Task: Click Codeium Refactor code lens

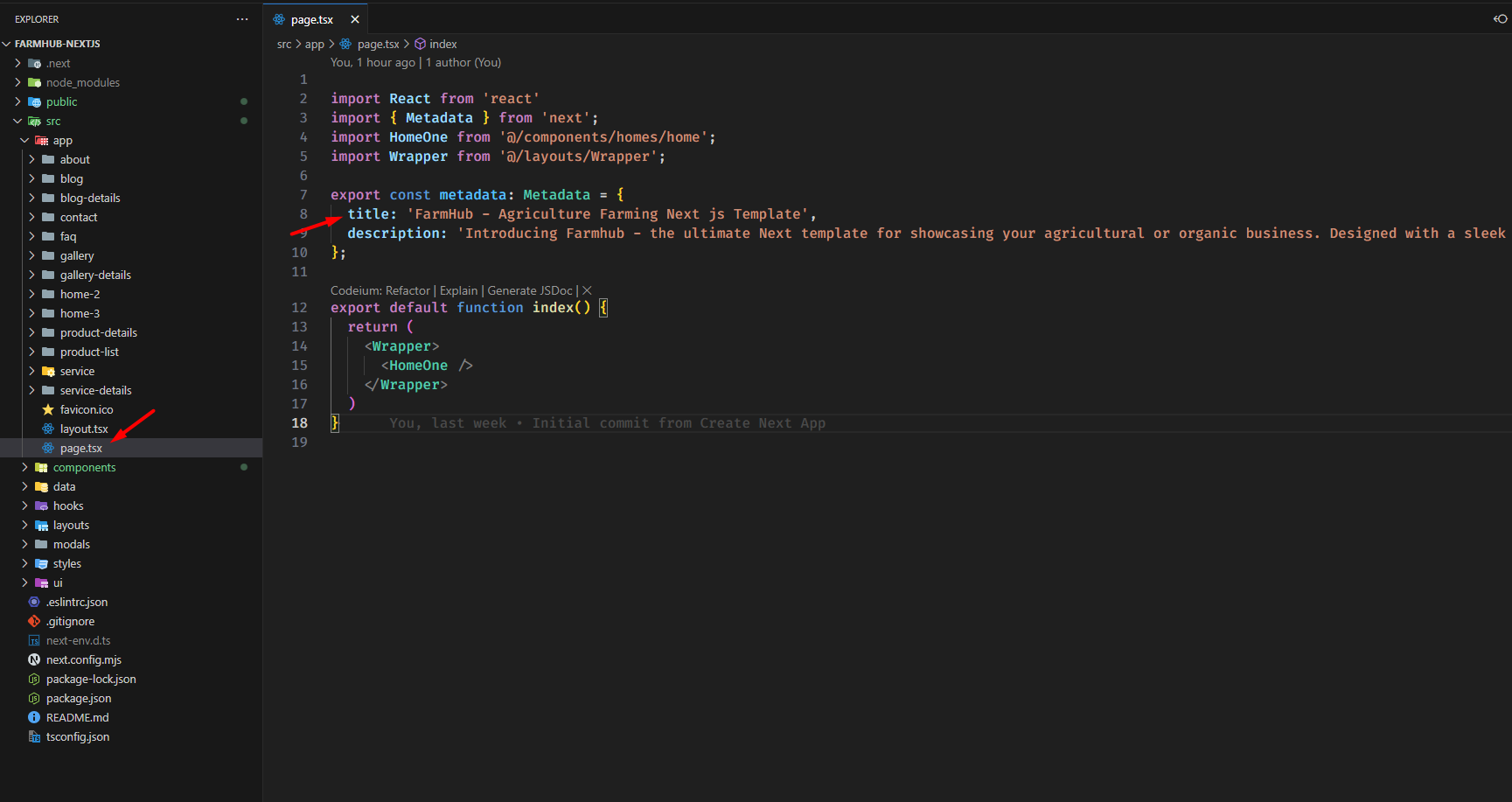Action: (408, 290)
